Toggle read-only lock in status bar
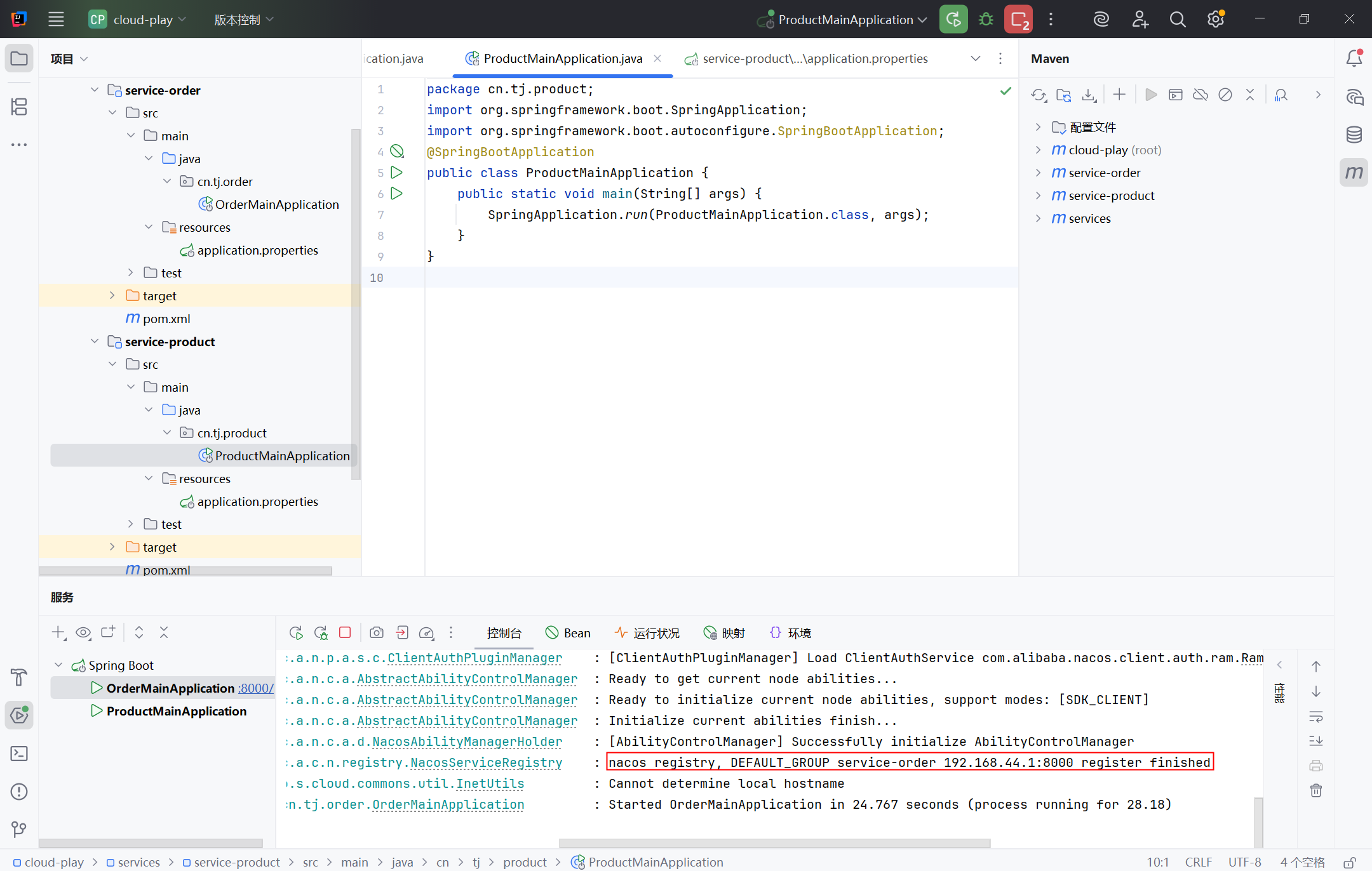1372x871 pixels. tap(1350, 862)
